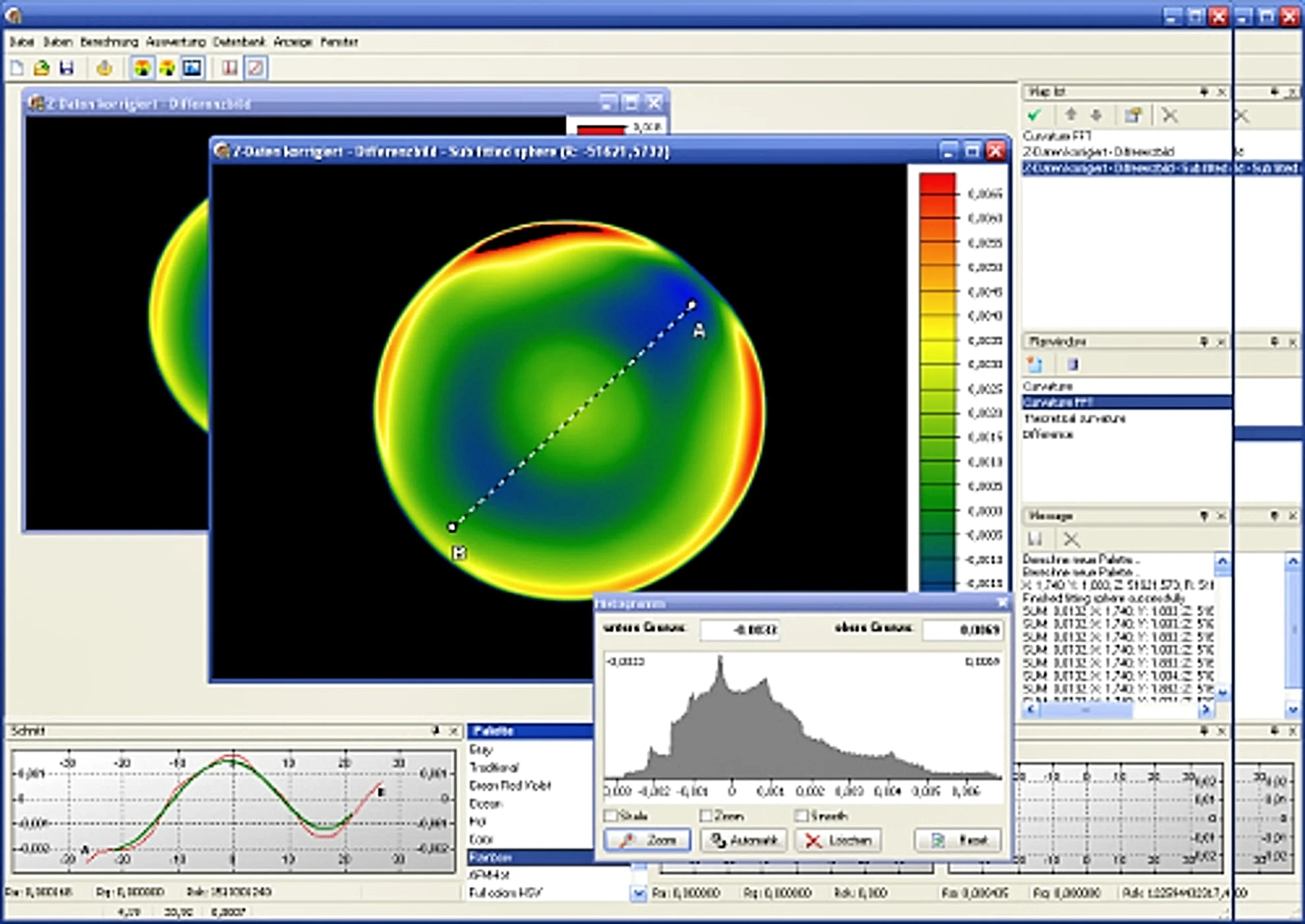This screenshot has height=924, width=1305.
Task: Open the Berechnung menu
Action: tap(109, 42)
